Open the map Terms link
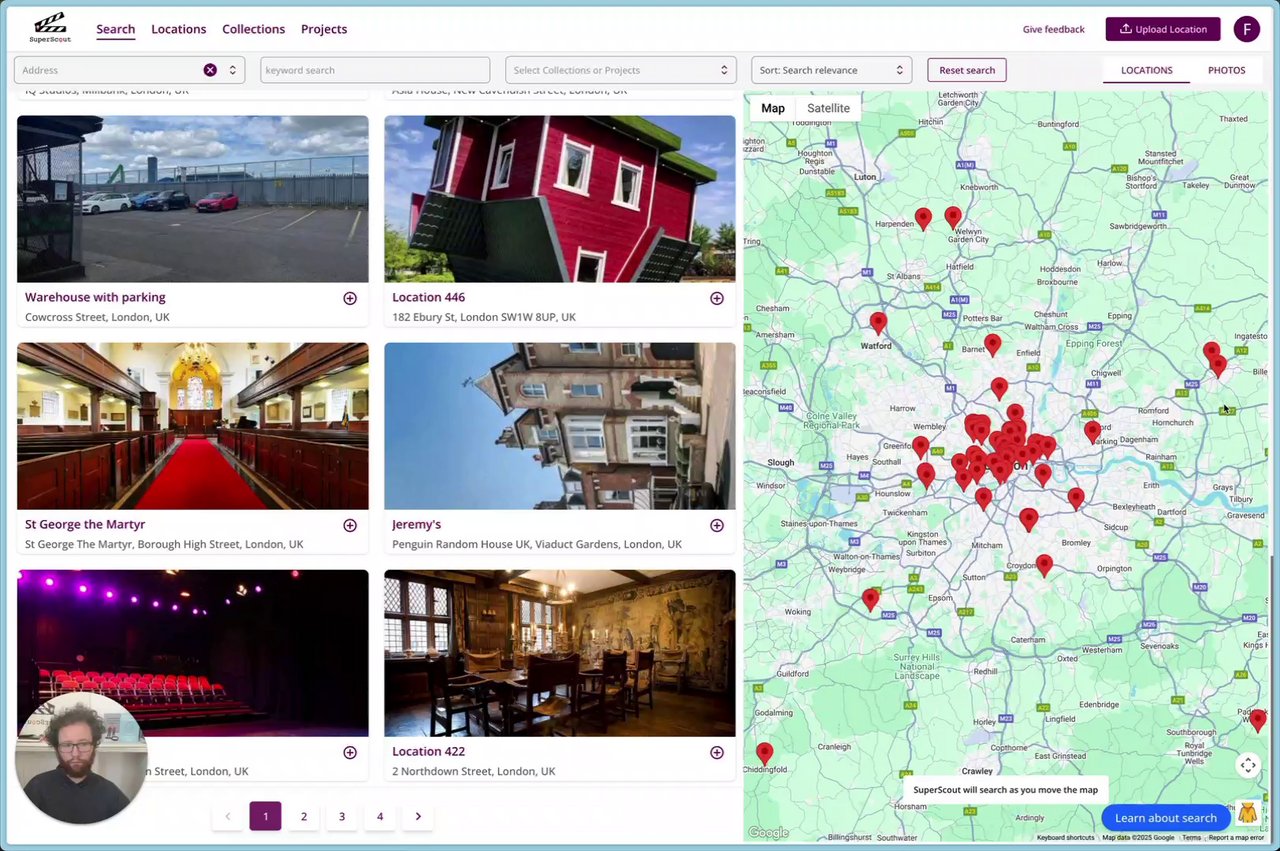This screenshot has width=1280, height=851. tap(1191, 838)
